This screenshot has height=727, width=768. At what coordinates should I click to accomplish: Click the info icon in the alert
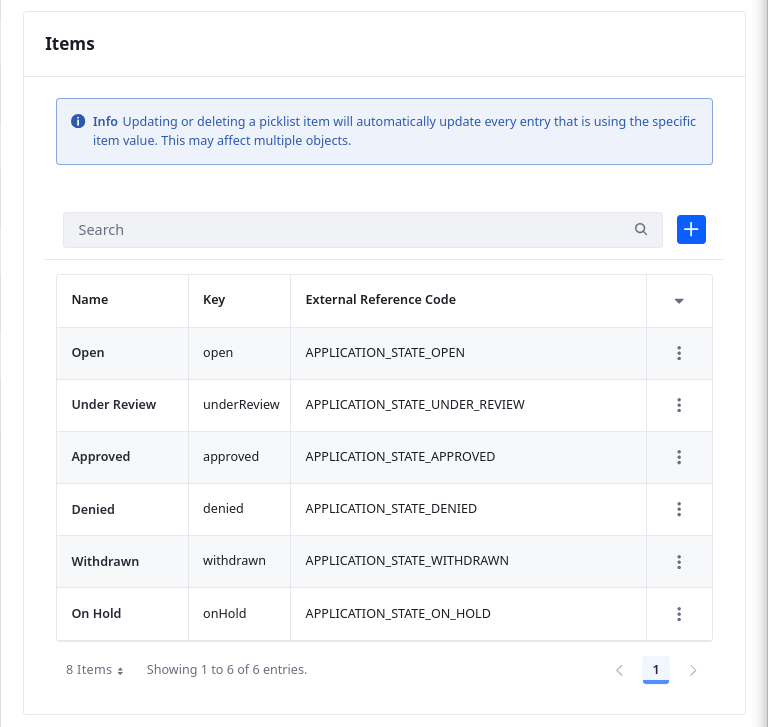(78, 122)
